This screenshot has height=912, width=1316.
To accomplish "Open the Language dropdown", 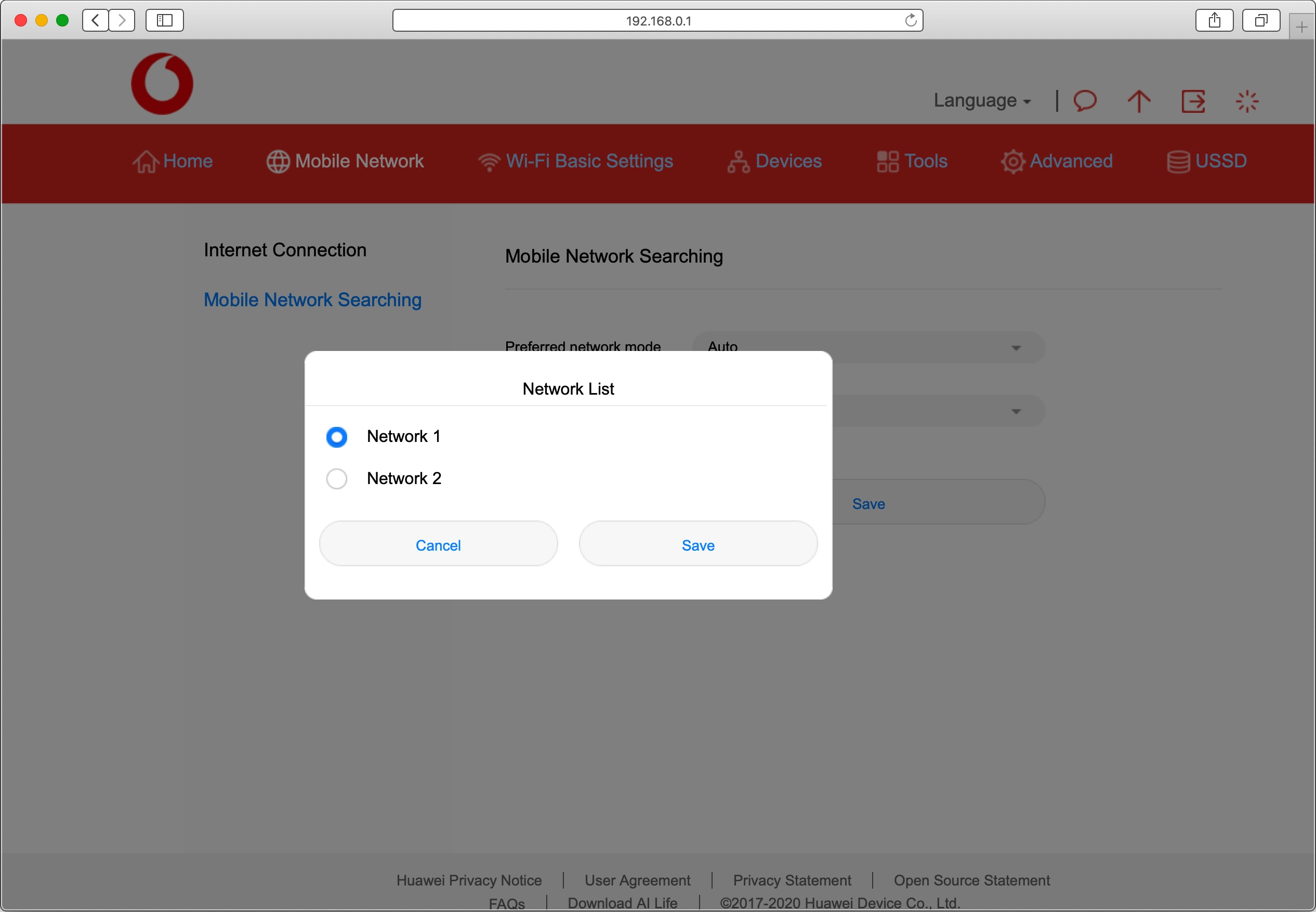I will 982,100.
